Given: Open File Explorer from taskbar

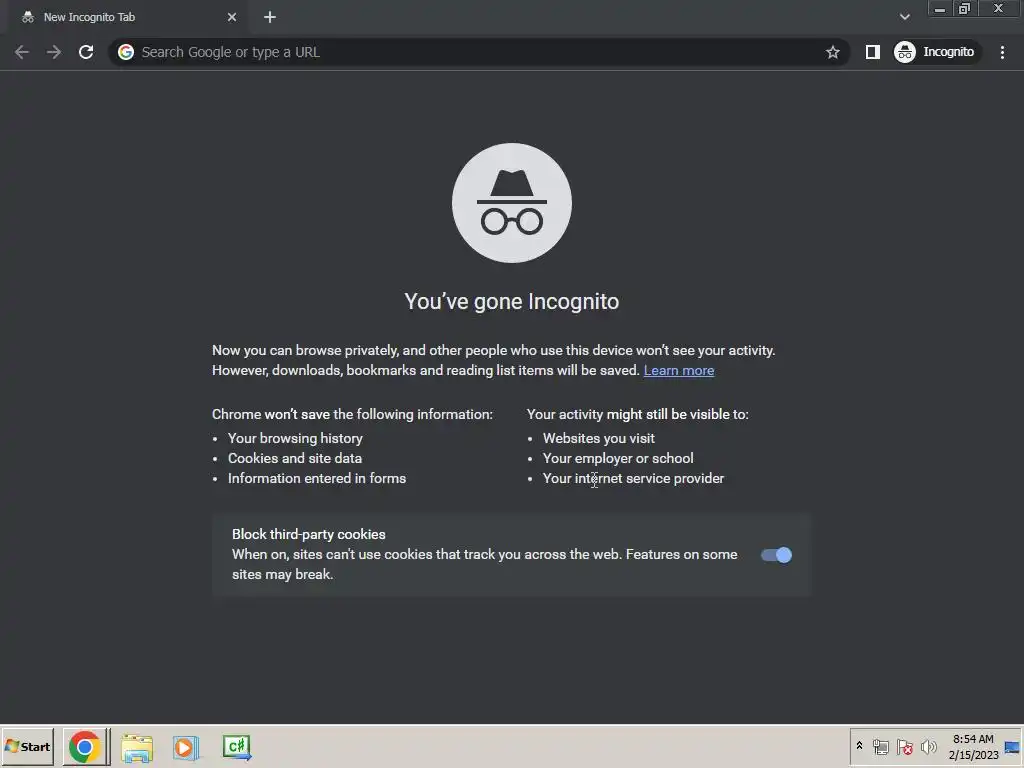Looking at the screenshot, I should (x=137, y=748).
